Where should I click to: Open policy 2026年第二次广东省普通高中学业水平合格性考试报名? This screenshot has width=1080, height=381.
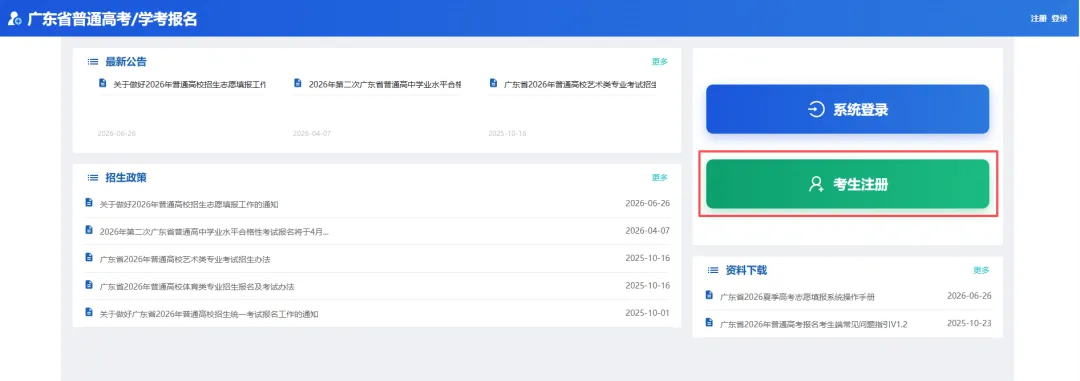pyautogui.click(x=214, y=231)
